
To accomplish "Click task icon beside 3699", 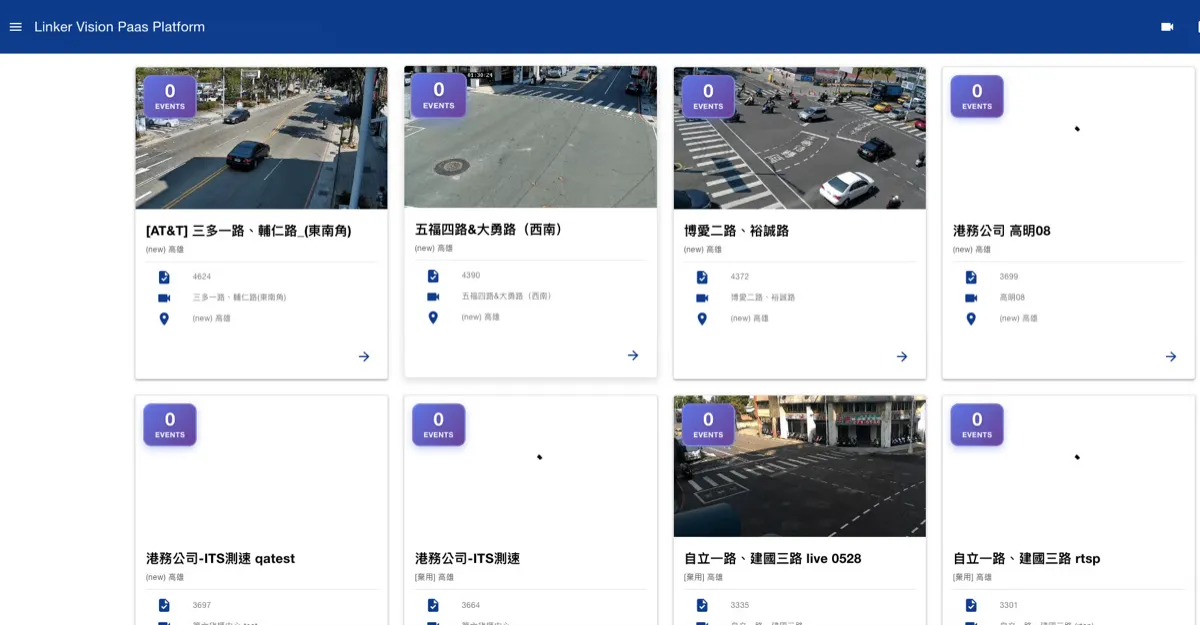I will click(x=971, y=277).
